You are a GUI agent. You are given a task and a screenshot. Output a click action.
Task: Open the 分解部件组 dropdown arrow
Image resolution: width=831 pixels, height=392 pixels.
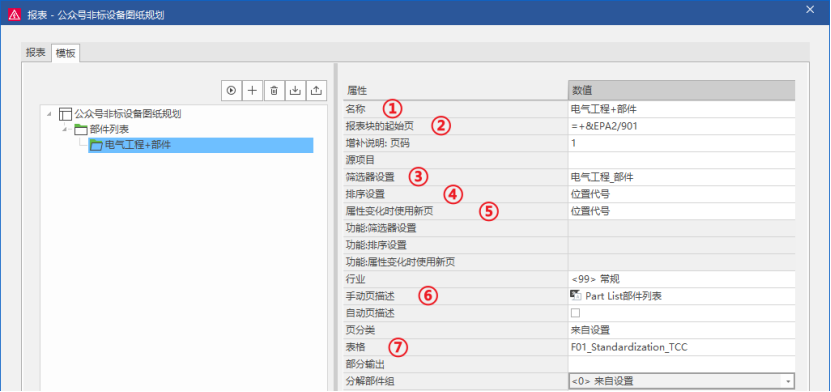pyautogui.click(x=789, y=381)
